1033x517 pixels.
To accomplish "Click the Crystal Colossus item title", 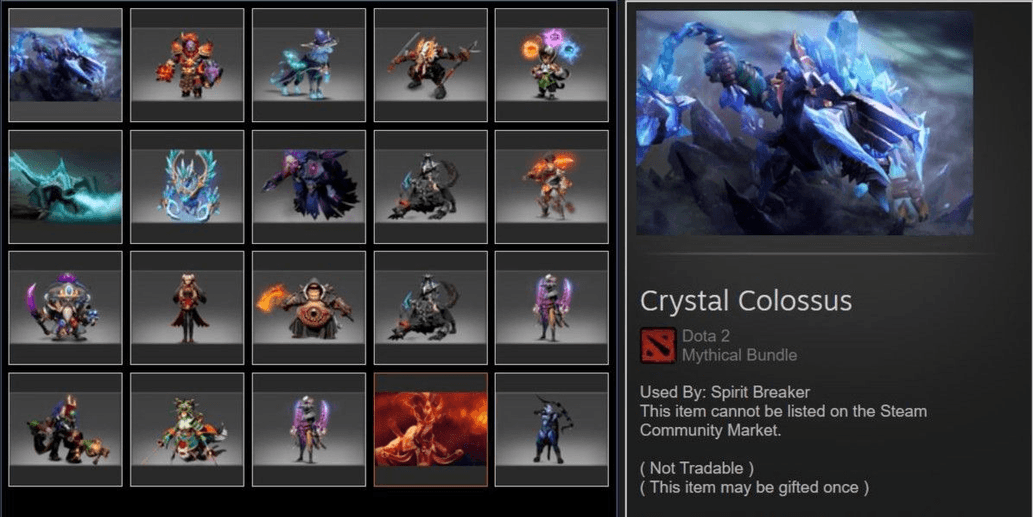I will [746, 301].
